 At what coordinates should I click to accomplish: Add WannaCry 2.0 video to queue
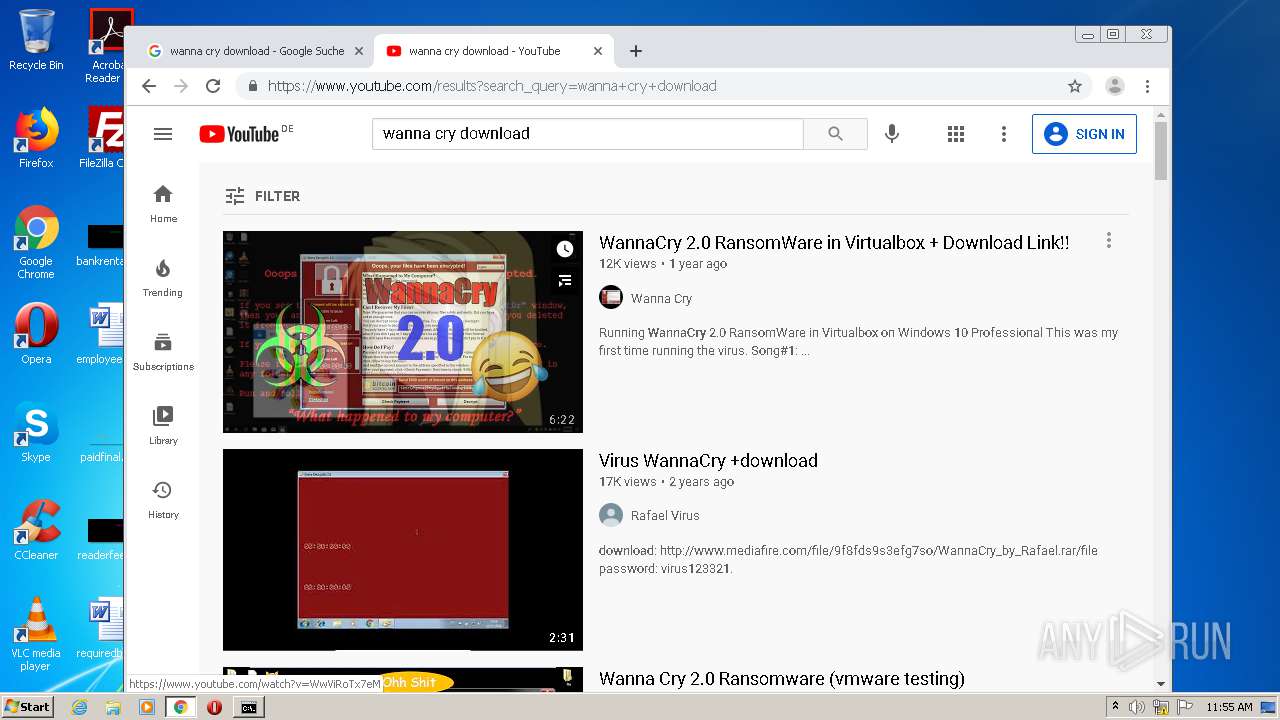point(565,281)
